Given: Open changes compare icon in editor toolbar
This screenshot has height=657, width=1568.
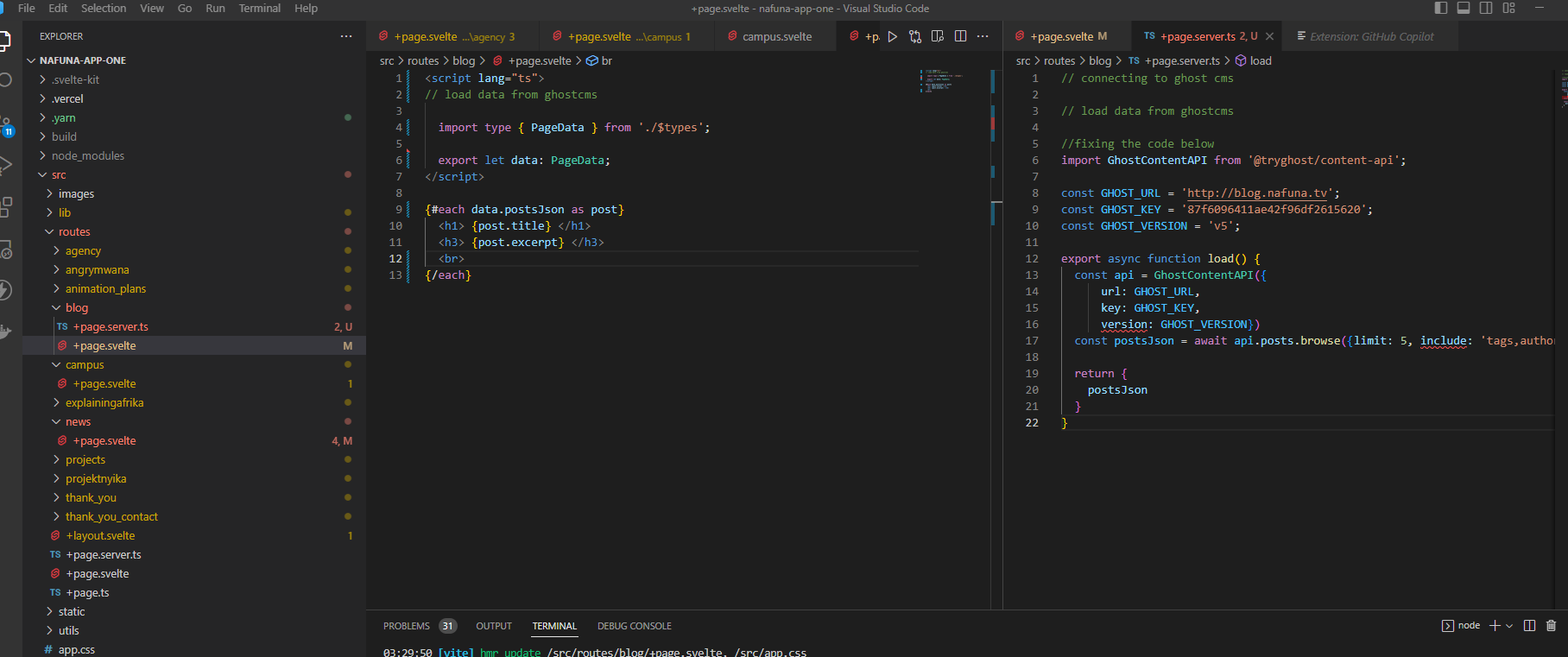Looking at the screenshot, I should (915, 36).
